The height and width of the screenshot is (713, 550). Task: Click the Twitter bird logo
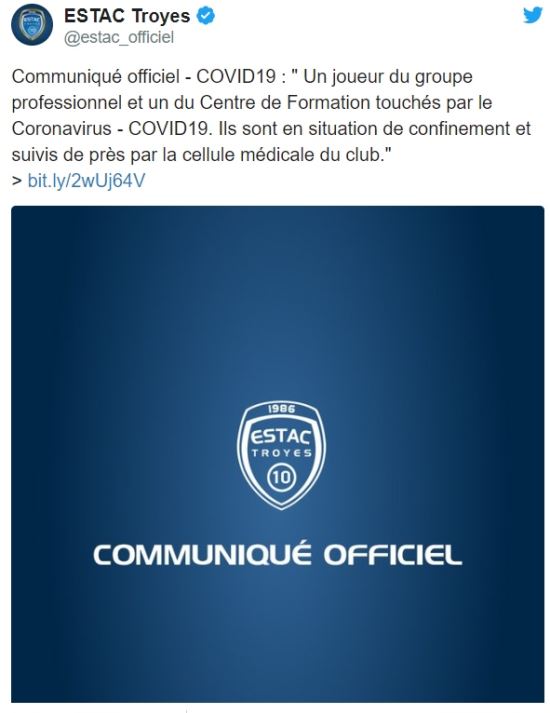pyautogui.click(x=532, y=15)
